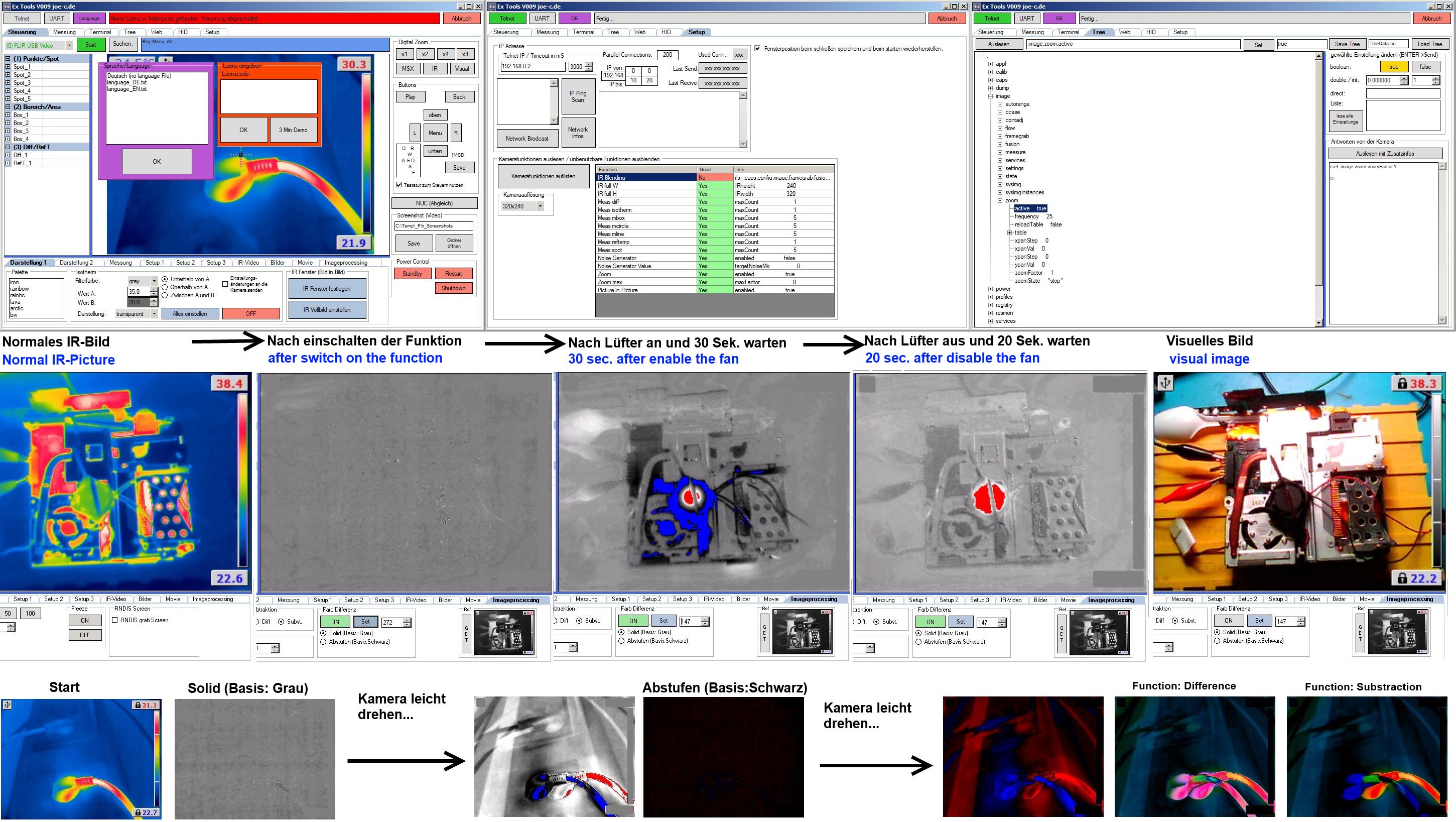Click the anchor icon on the visual image
This screenshot has width=1456, height=822.
1165,383
